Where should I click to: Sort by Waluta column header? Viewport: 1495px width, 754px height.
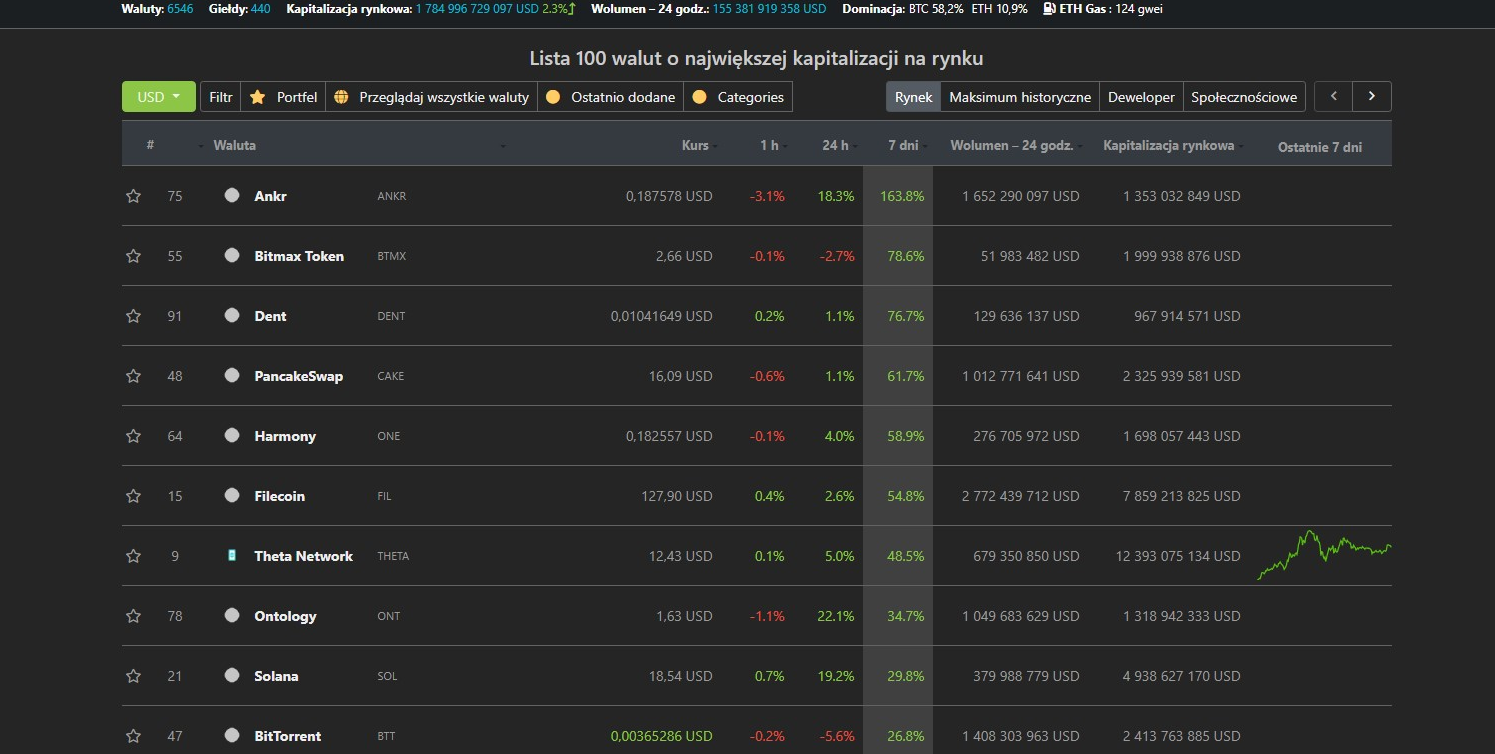(x=234, y=145)
